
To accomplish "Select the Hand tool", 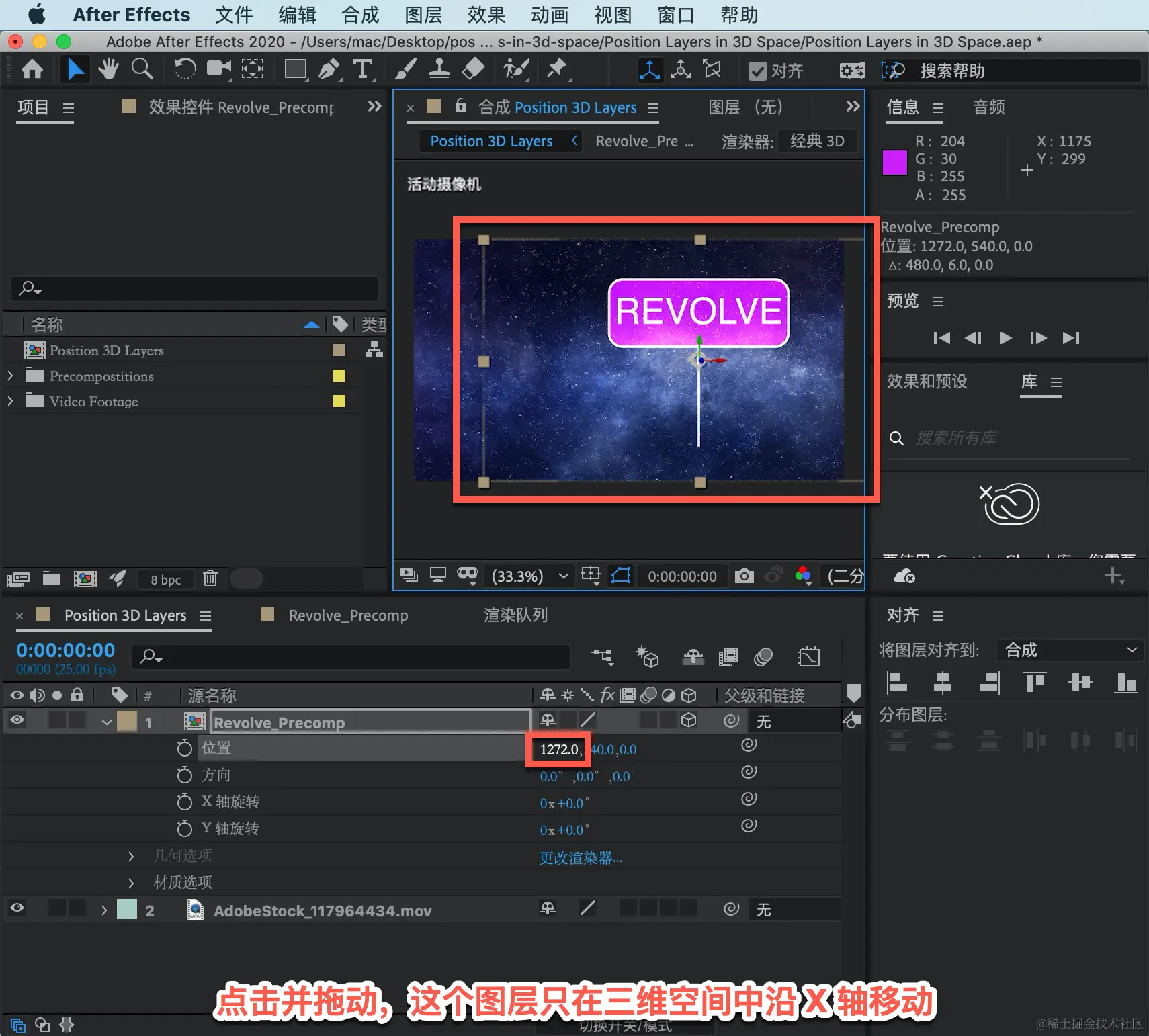I will (108, 69).
